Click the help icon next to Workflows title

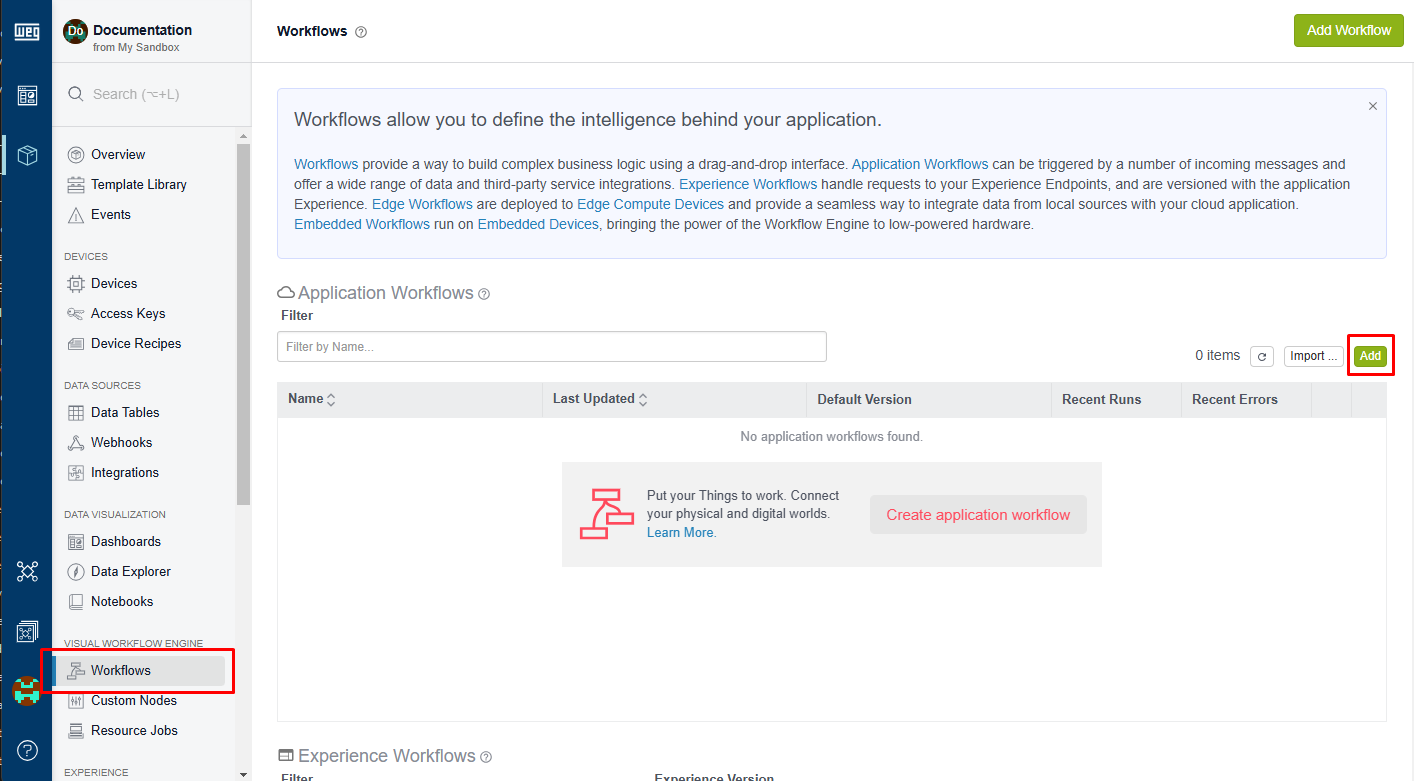361,32
